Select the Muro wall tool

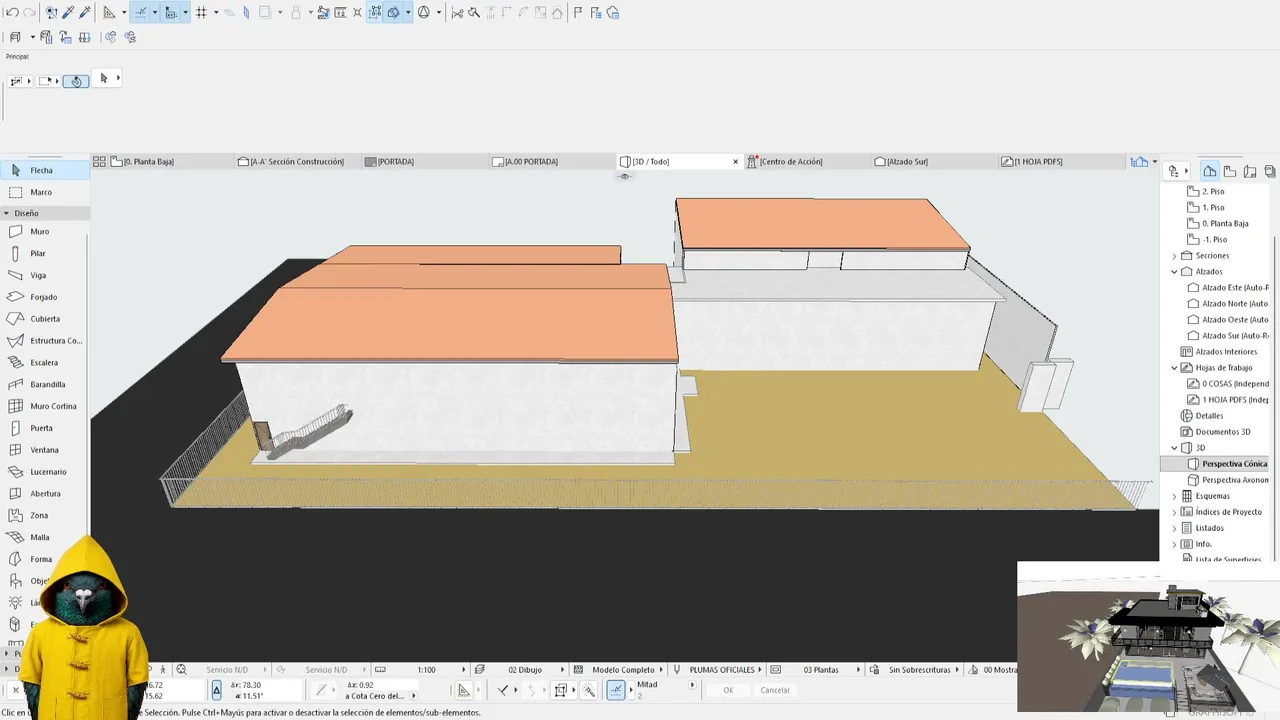pos(45,231)
